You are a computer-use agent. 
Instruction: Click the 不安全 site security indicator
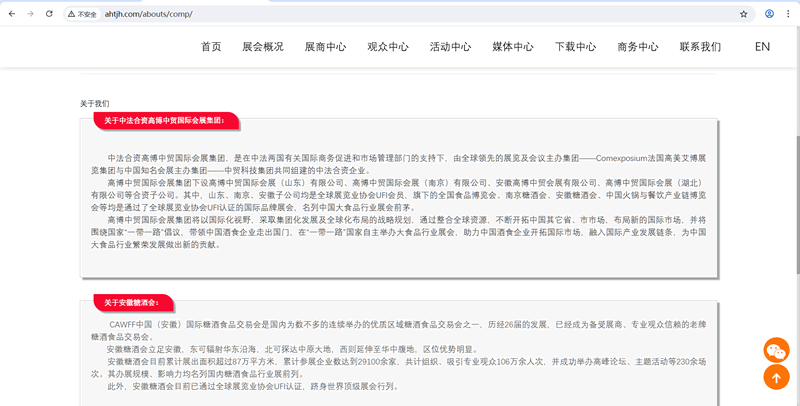(83, 14)
